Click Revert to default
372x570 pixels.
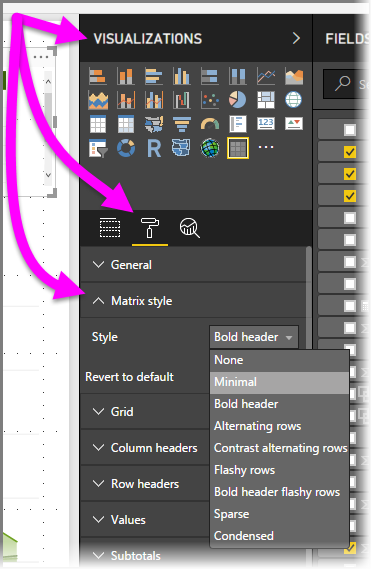click(129, 377)
